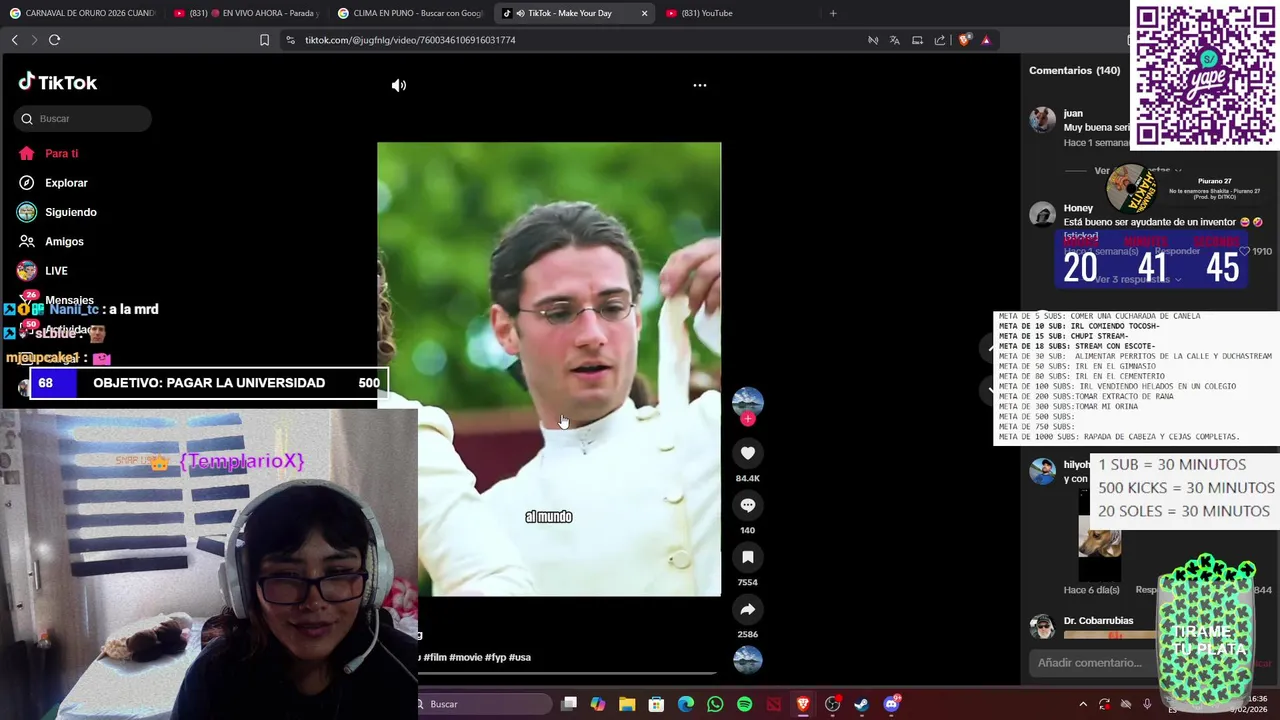Open Copilot from taskbar
This screenshot has width=1280, height=720.
click(598, 704)
